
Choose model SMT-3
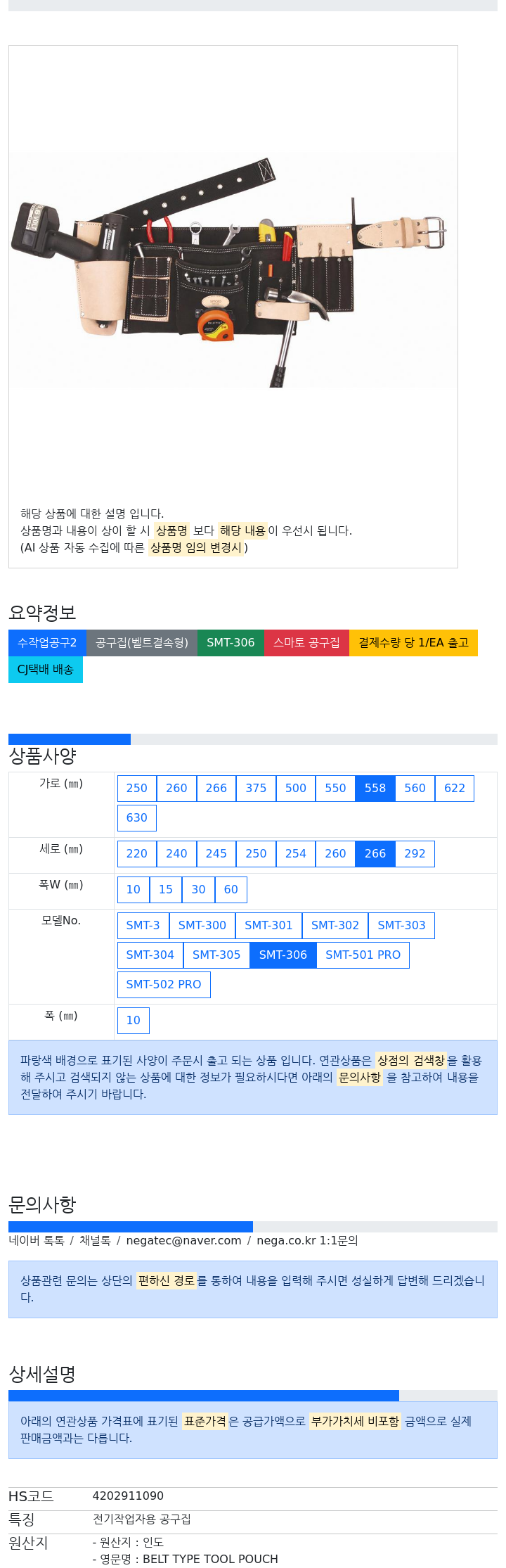pyautogui.click(x=143, y=926)
